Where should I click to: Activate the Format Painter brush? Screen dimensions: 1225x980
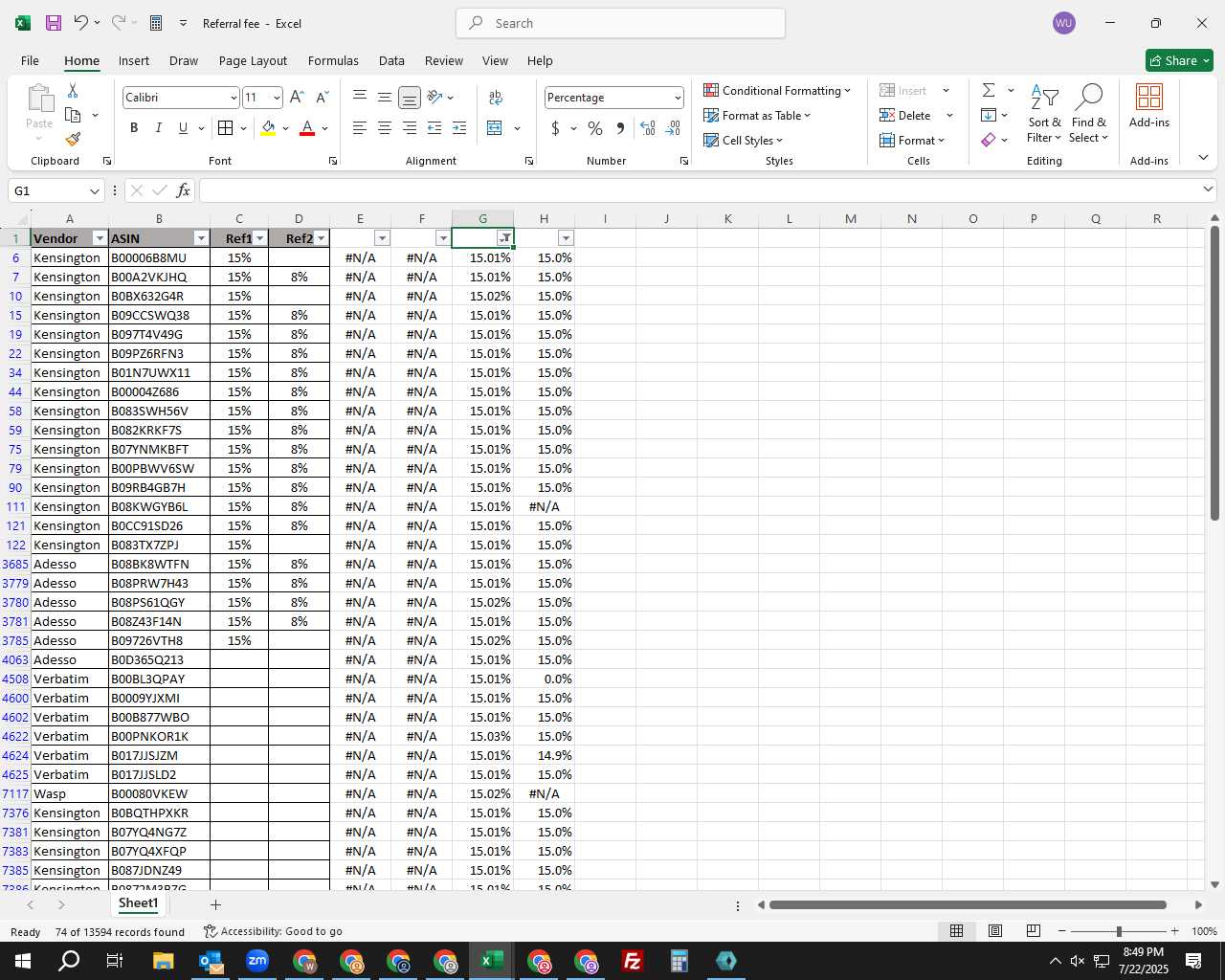click(x=73, y=140)
